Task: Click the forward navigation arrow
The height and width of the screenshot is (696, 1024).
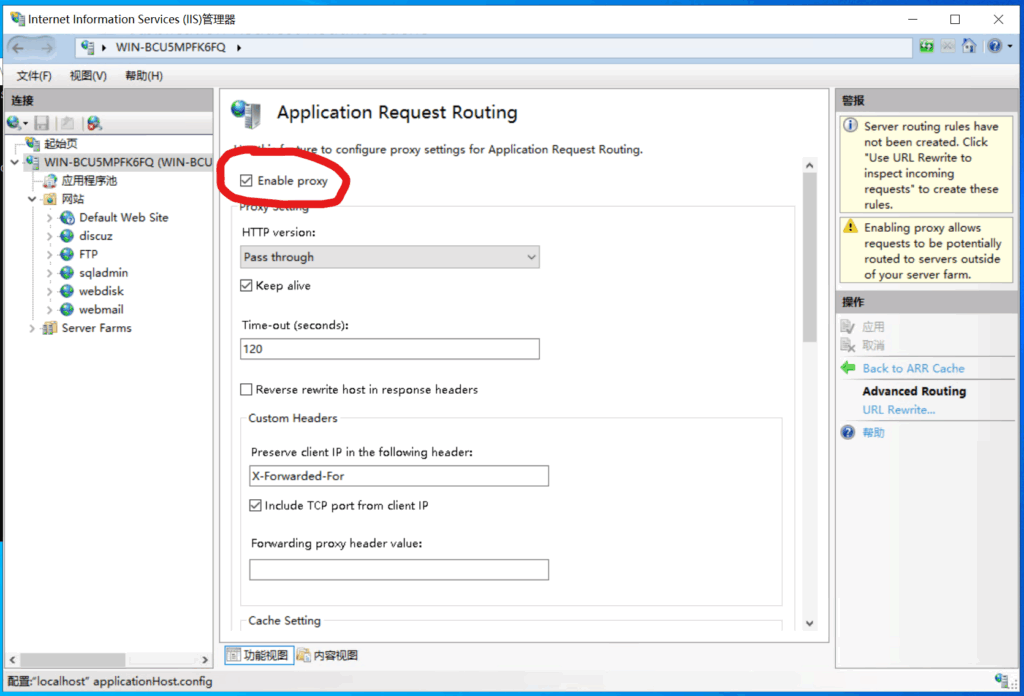Action: (46, 48)
